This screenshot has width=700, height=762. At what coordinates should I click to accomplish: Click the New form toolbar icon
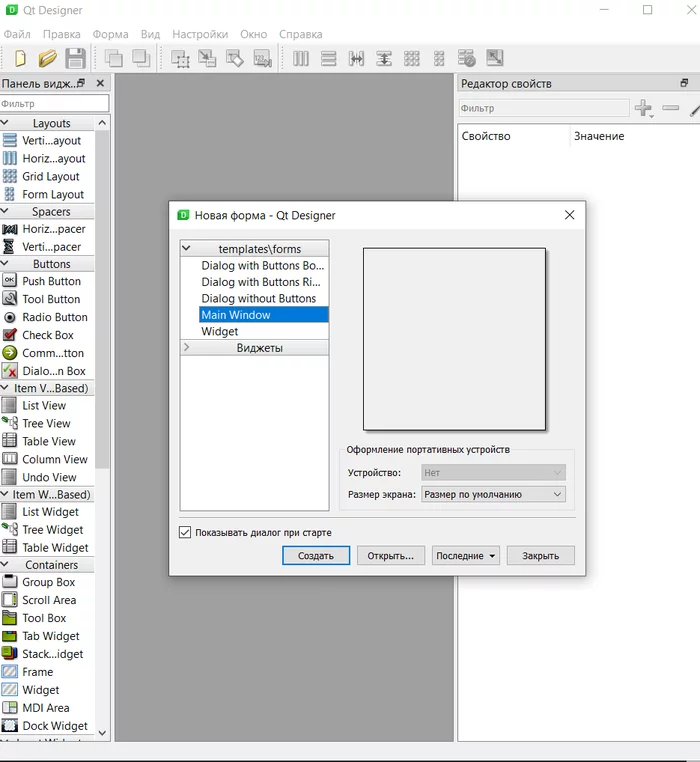tap(20, 58)
